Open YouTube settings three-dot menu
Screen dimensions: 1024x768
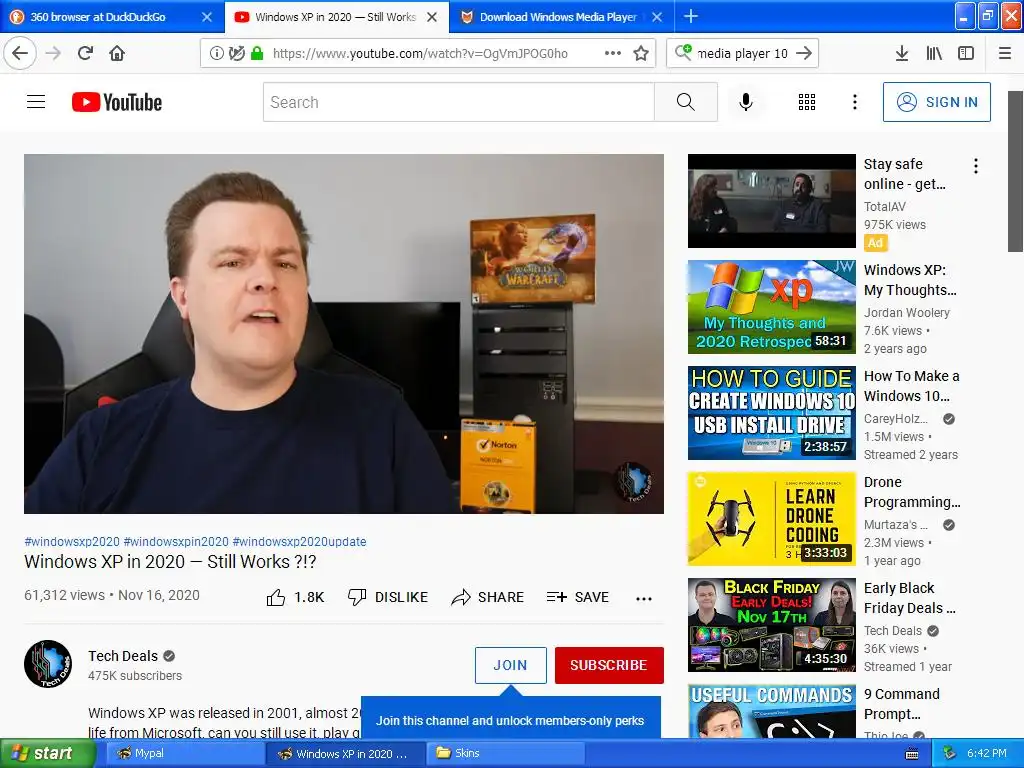point(854,102)
